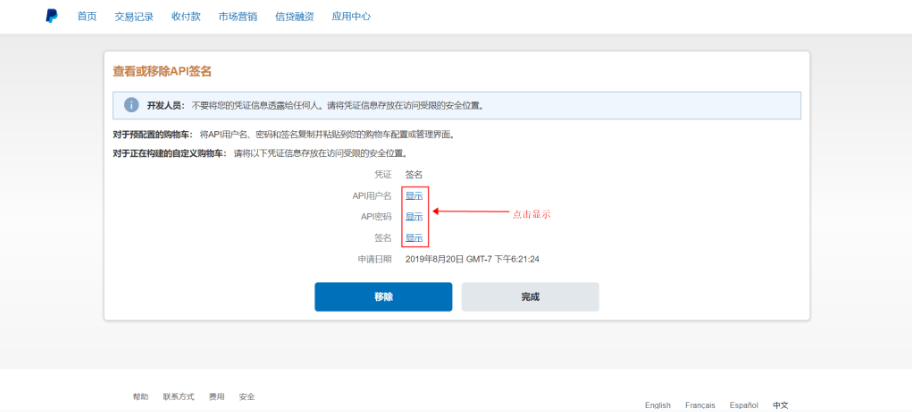Click the API密码 label

(376, 216)
